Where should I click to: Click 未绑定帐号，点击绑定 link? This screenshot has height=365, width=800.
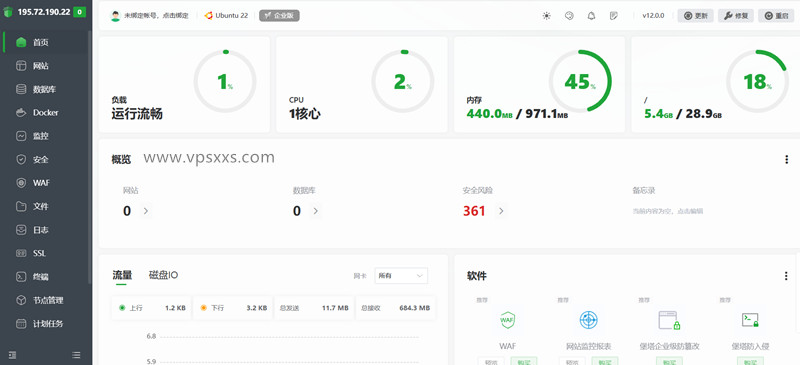[156, 16]
